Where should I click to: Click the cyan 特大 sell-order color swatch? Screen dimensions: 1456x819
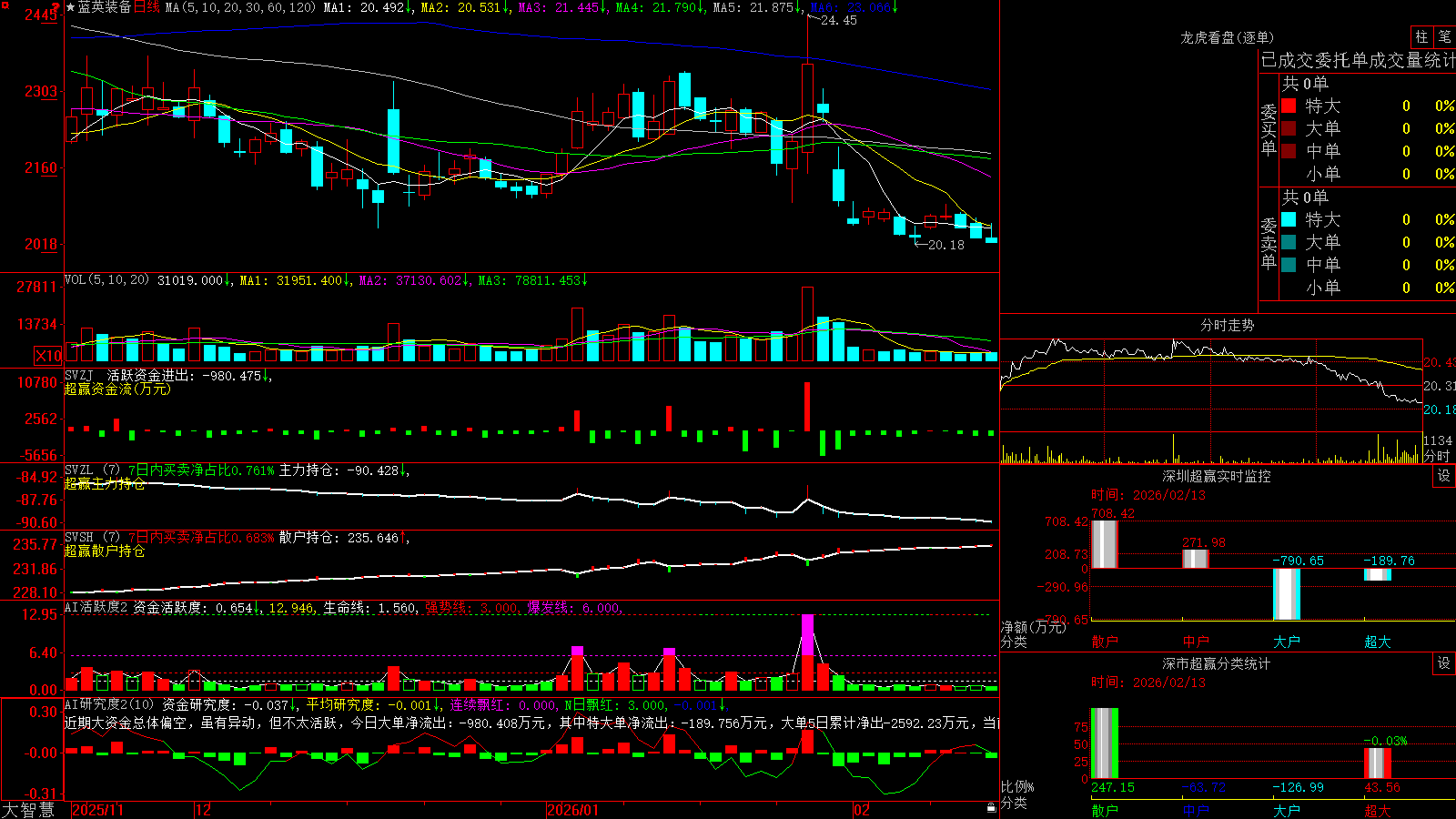[x=1289, y=219]
